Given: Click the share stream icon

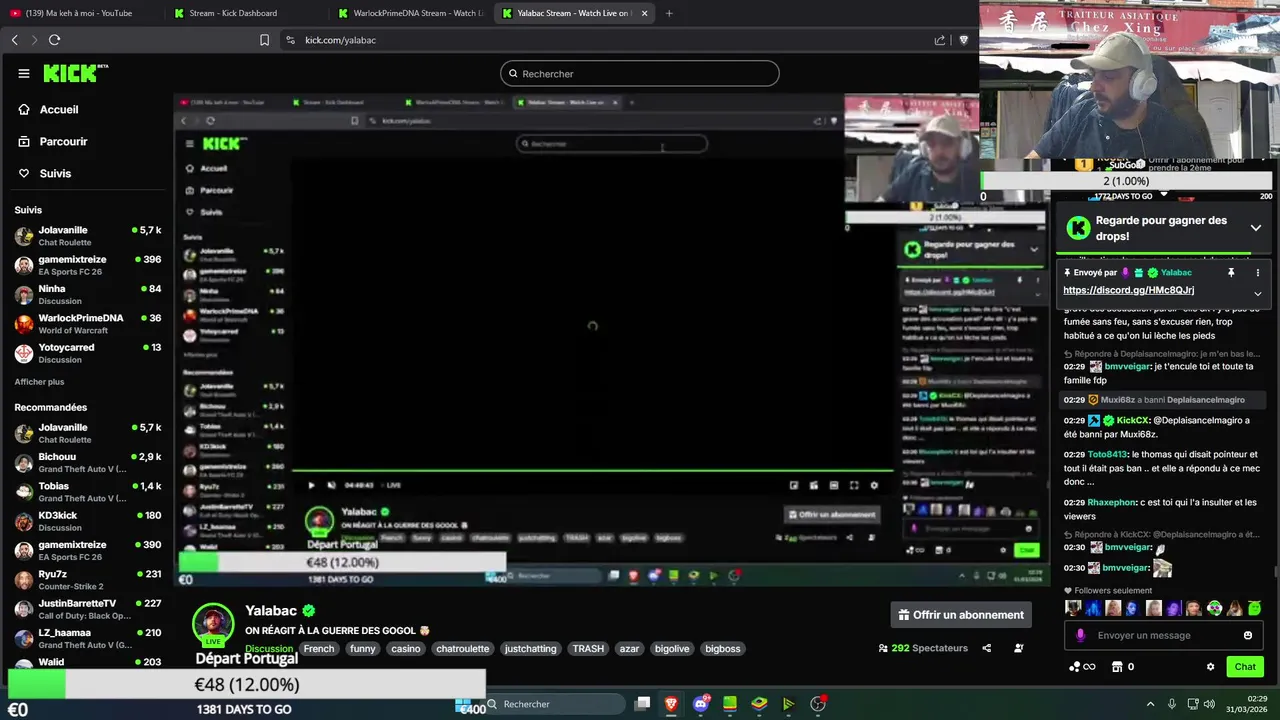Looking at the screenshot, I should tap(987, 648).
